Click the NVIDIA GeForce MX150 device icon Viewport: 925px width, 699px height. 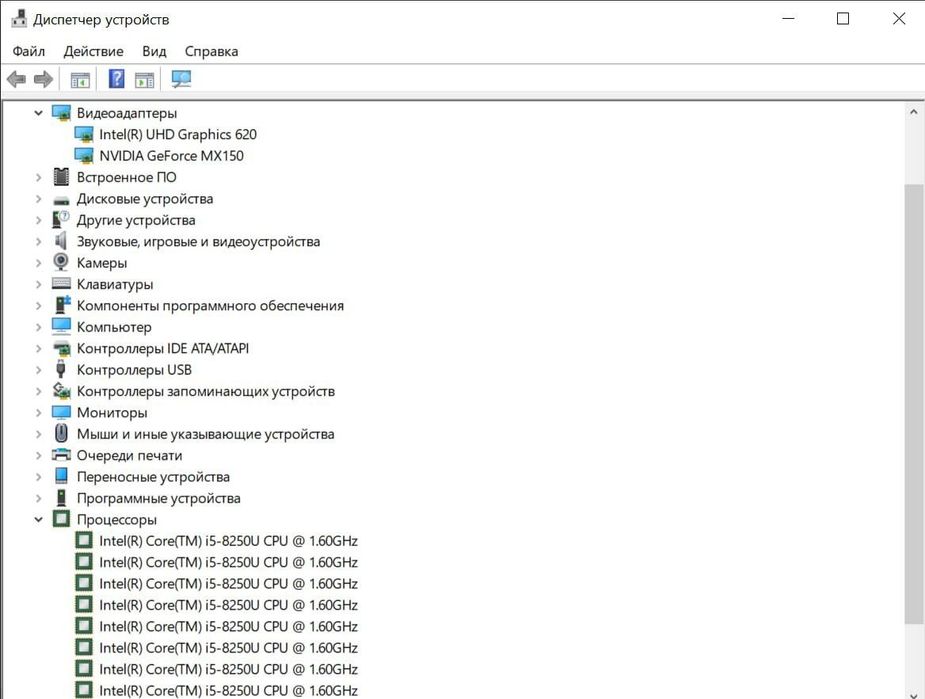(x=84, y=156)
